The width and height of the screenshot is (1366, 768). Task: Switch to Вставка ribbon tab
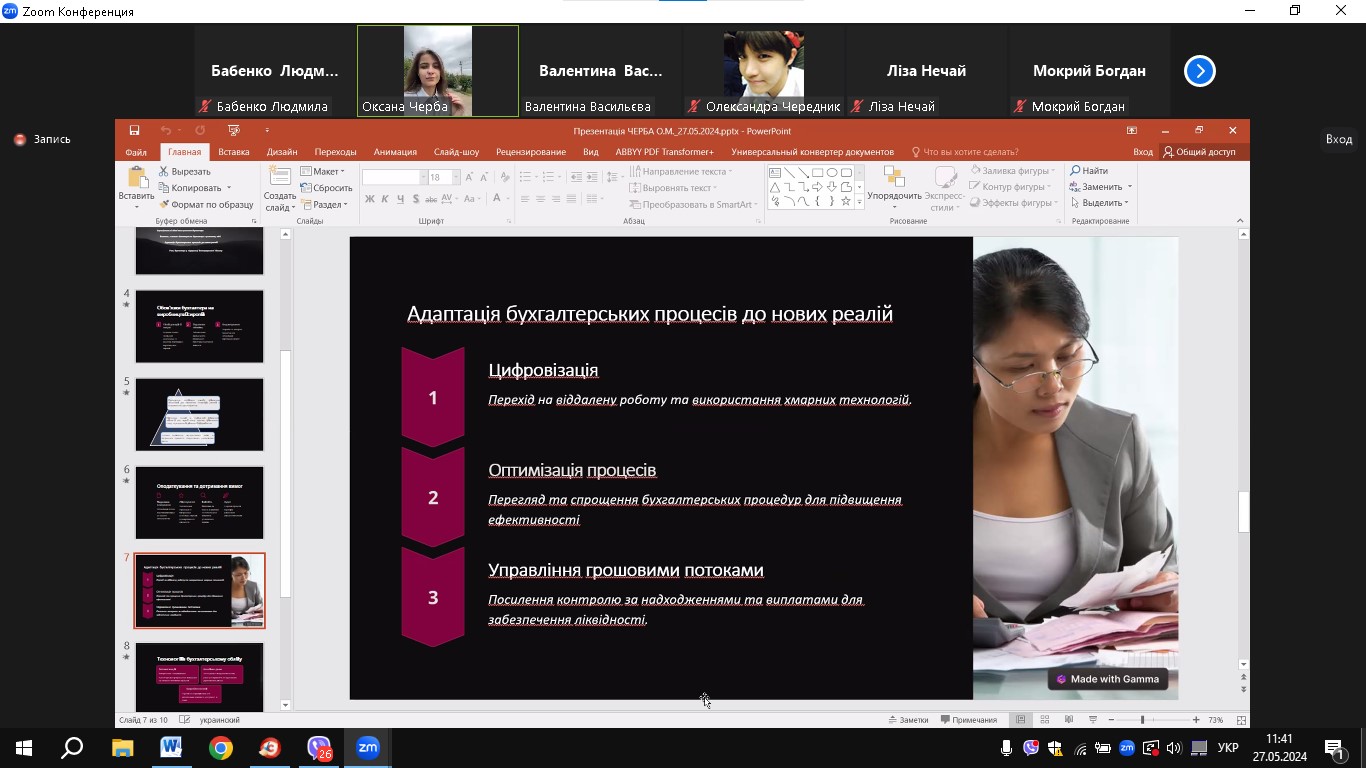click(x=233, y=152)
